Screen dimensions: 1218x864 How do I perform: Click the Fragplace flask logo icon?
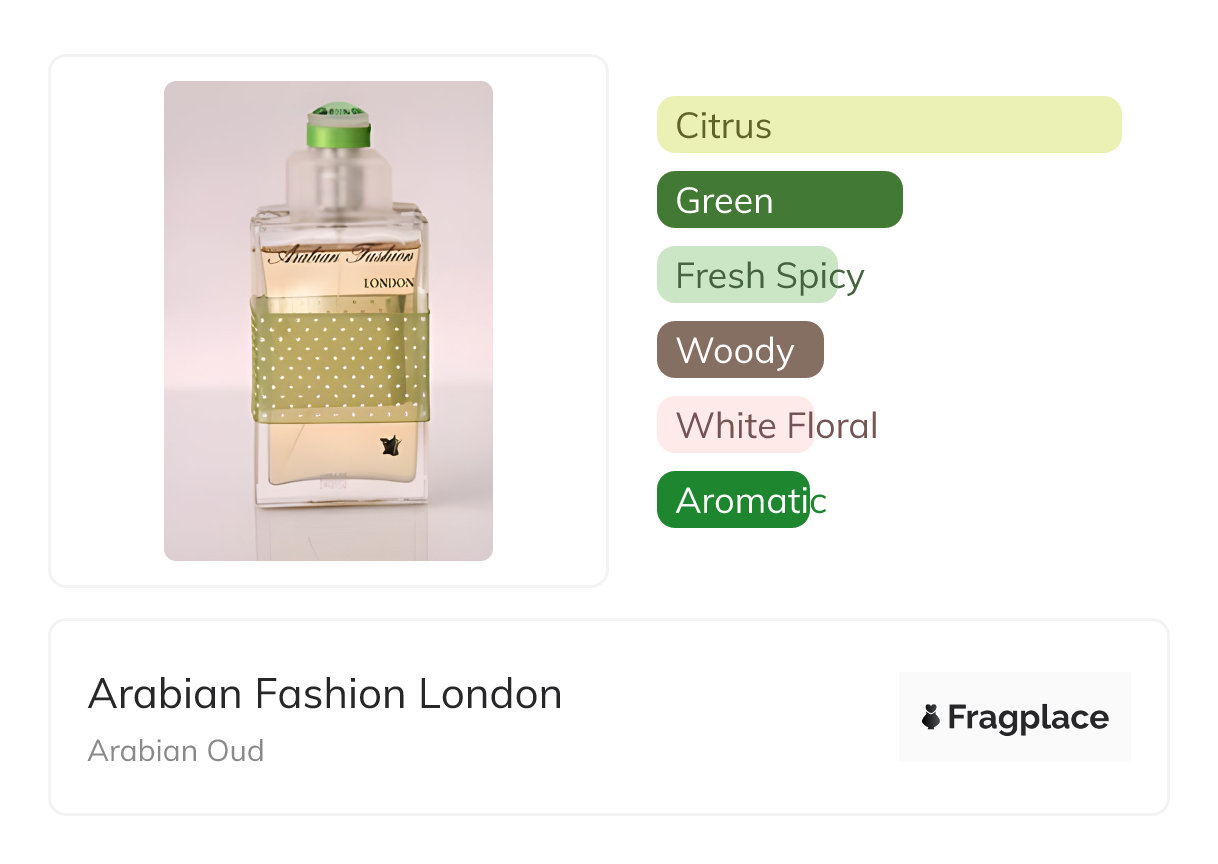pos(931,717)
